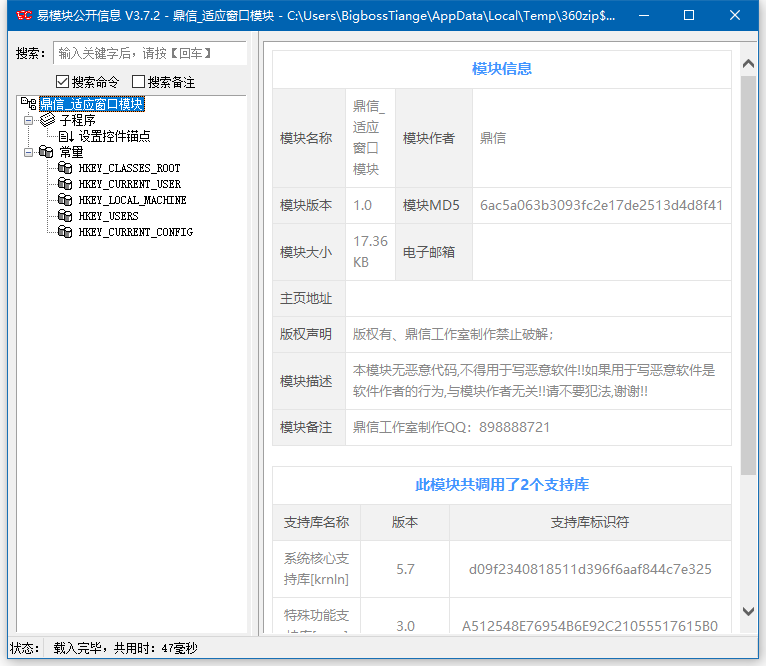Viewport: 766px width, 666px height.
Task: Click the 设置控件锚点 subroutine icon
Action: (x=66, y=136)
